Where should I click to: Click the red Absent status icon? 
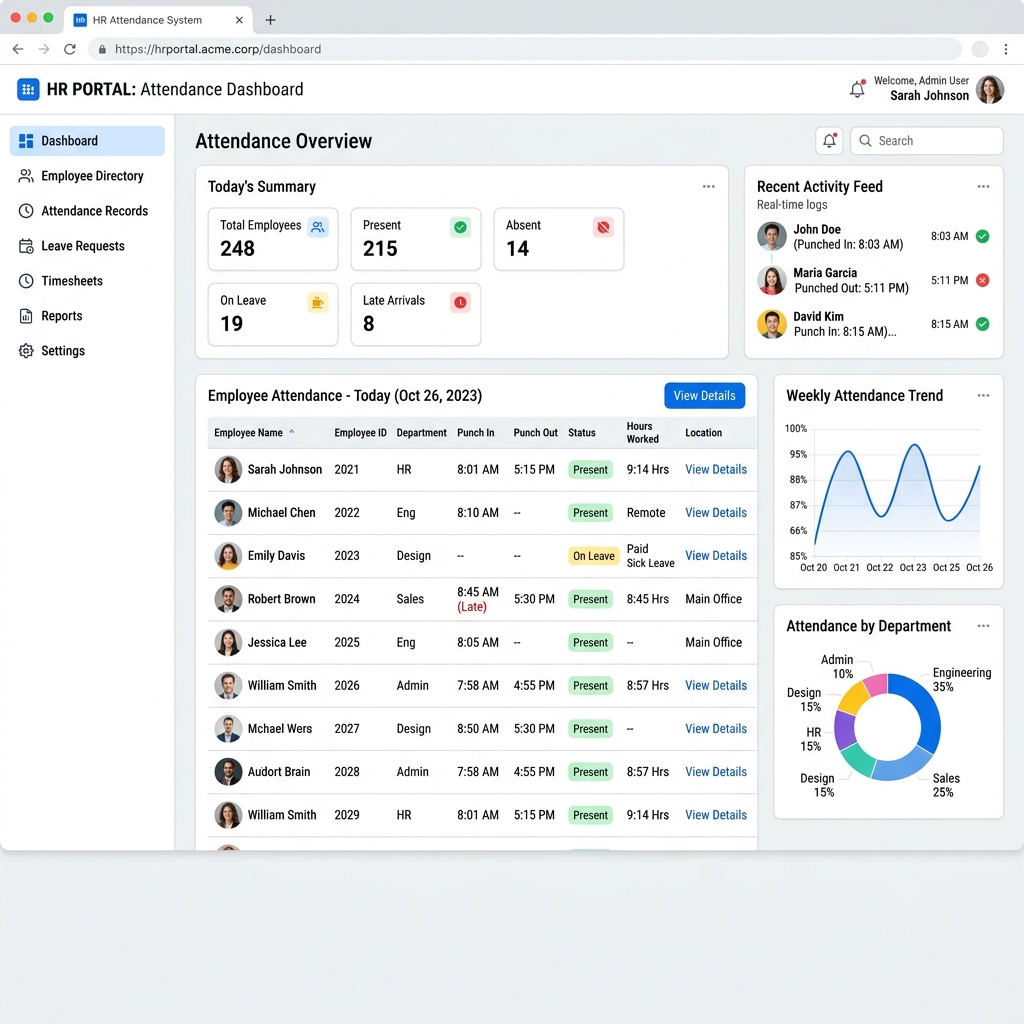pos(603,227)
